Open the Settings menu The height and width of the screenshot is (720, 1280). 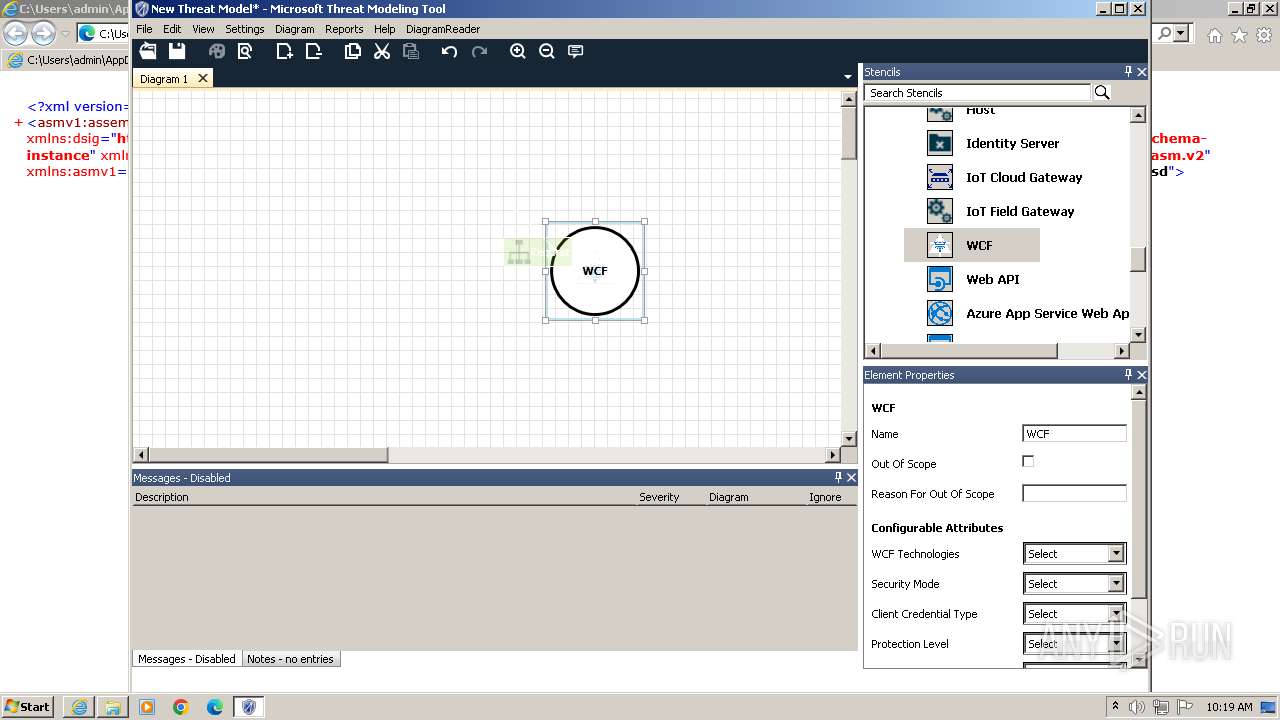pos(245,29)
